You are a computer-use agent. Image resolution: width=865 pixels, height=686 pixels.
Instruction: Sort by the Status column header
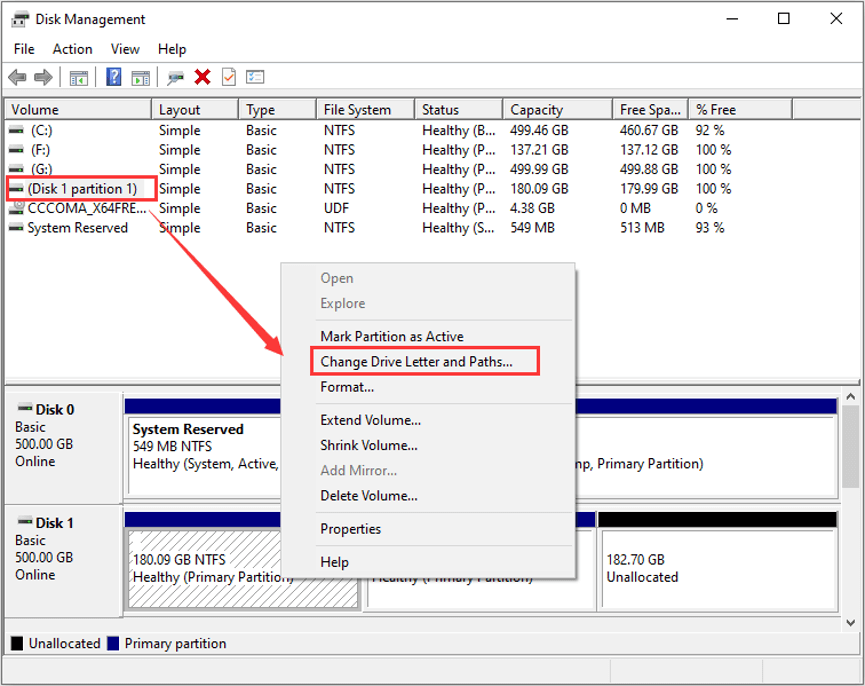[459, 110]
